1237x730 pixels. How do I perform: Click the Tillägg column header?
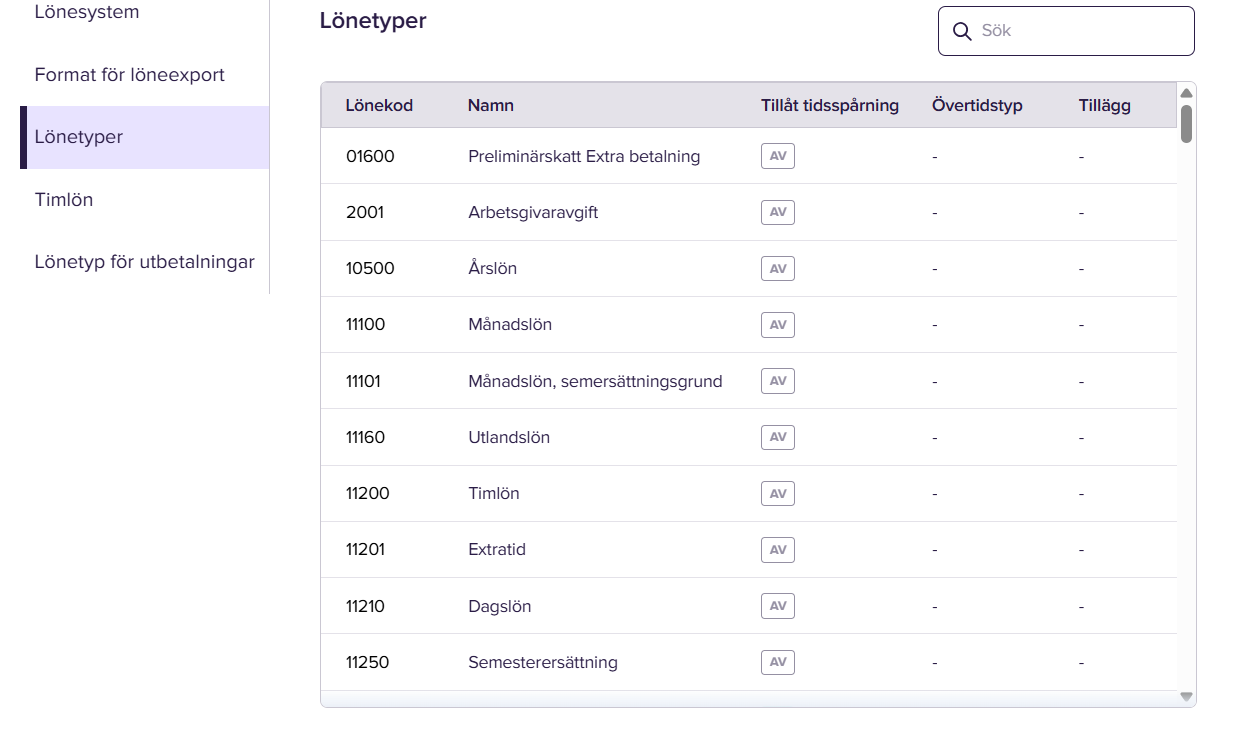[1105, 105]
